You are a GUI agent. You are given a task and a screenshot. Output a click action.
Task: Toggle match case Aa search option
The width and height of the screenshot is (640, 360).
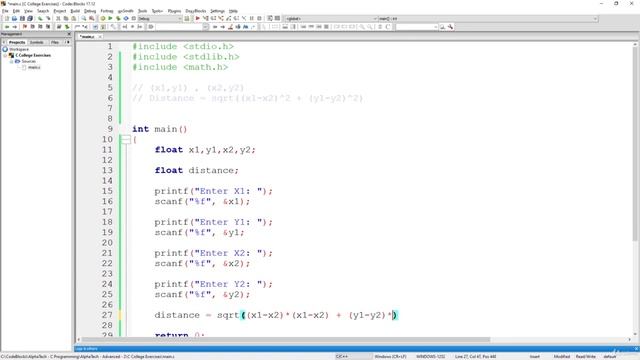[245, 27]
